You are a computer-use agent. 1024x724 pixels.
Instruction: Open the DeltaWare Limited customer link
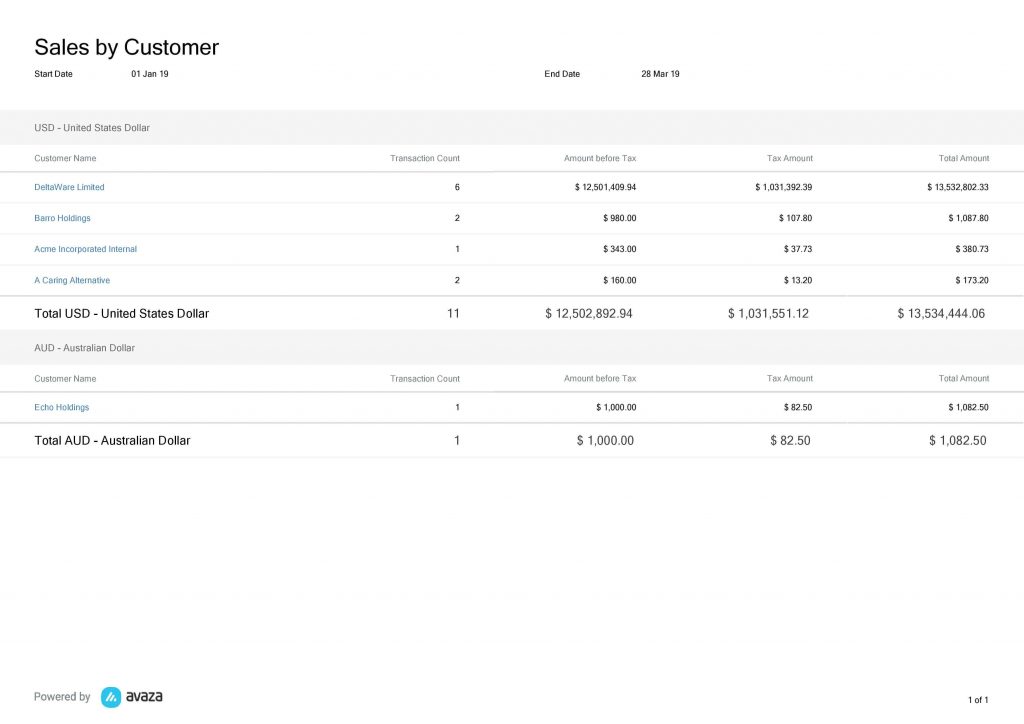coord(69,187)
